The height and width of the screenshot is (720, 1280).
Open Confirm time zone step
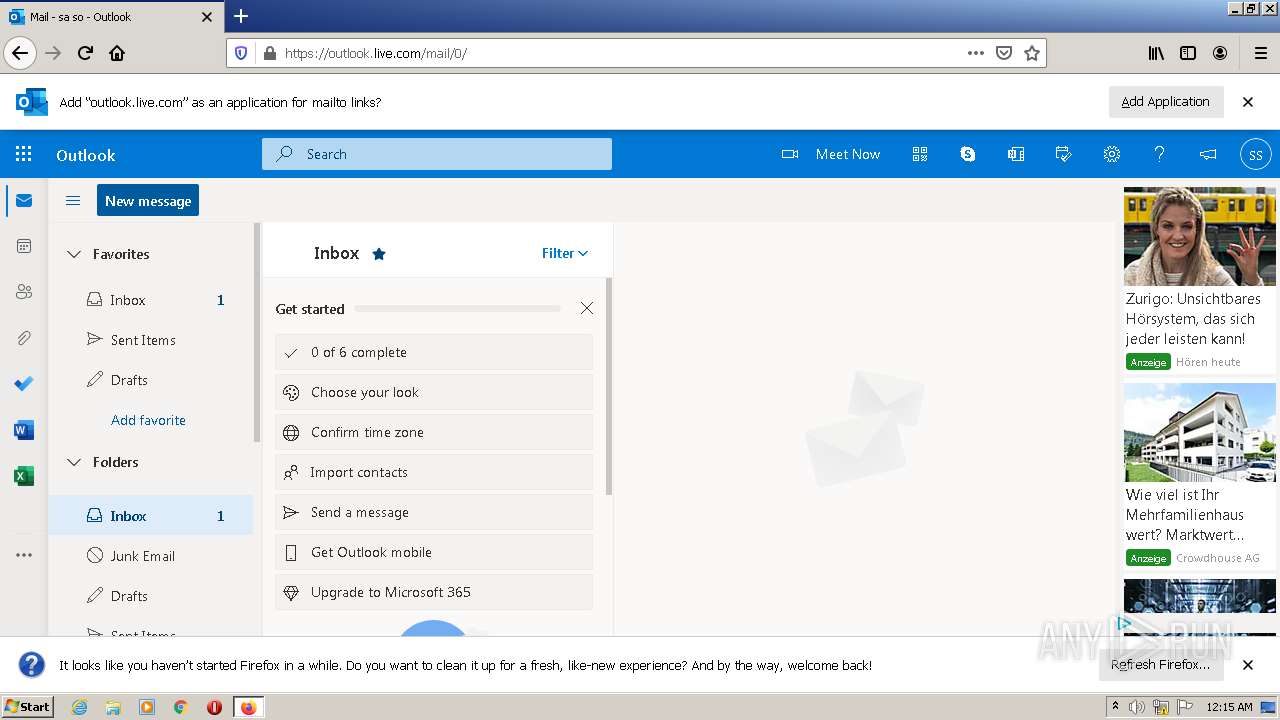click(434, 432)
